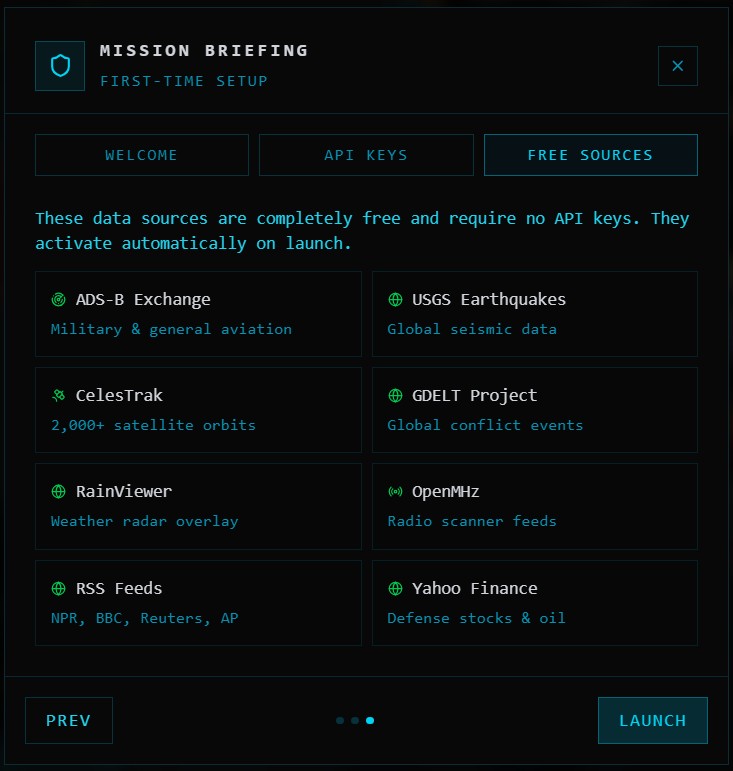The image size is (733, 771).
Task: Click the active third page indicator dot
Action: pyautogui.click(x=370, y=720)
